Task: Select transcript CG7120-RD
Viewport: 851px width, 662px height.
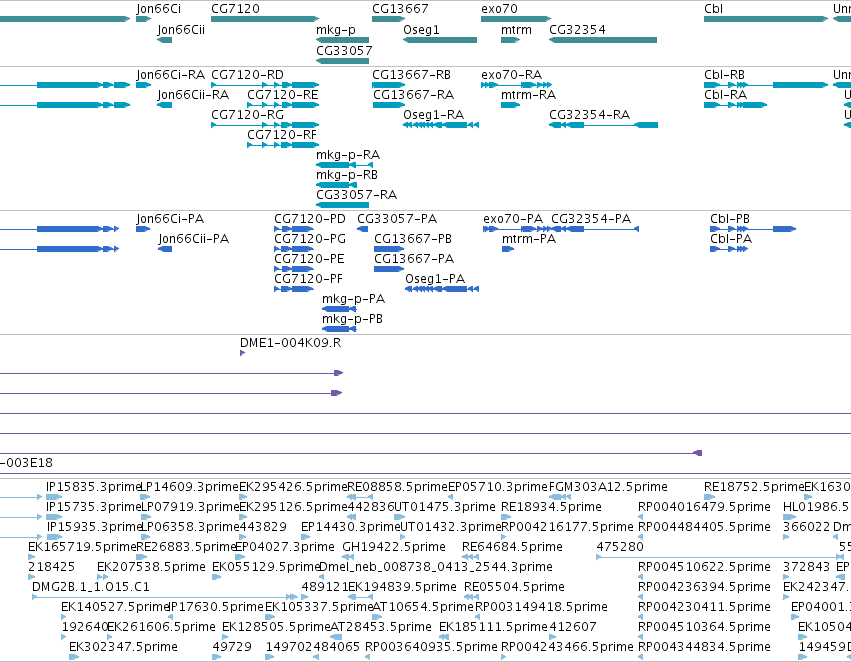Action: (x=247, y=75)
